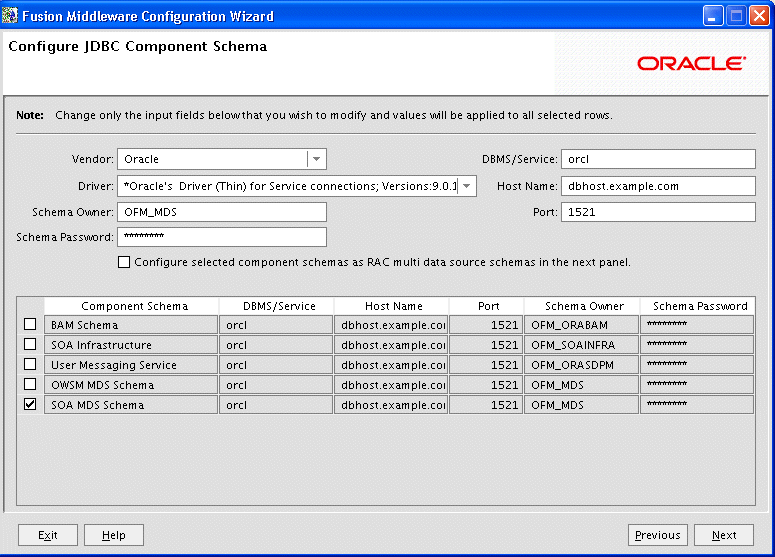The image size is (775, 557).
Task: Proceed with the Next button
Action: (724, 535)
